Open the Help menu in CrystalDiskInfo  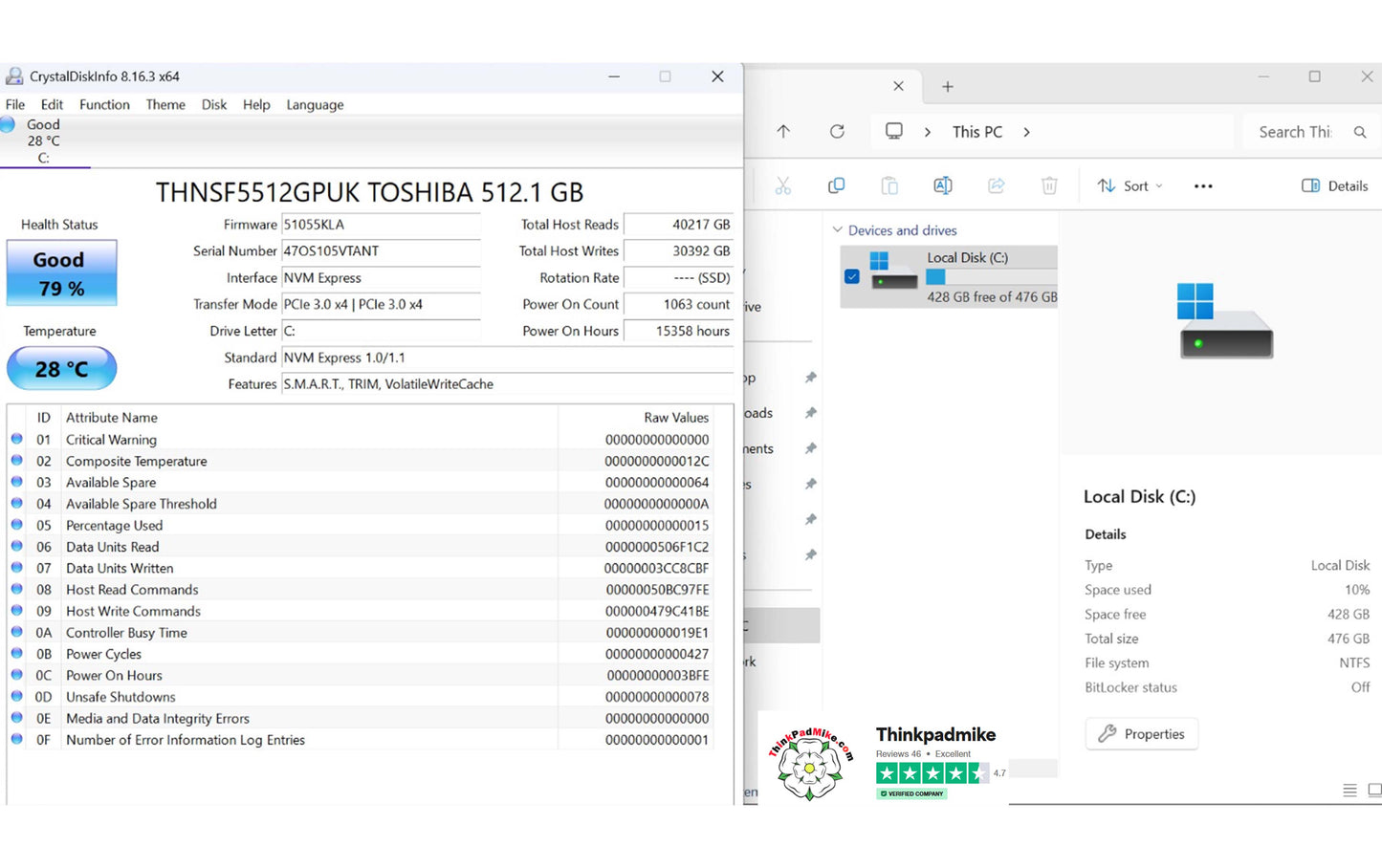point(256,104)
